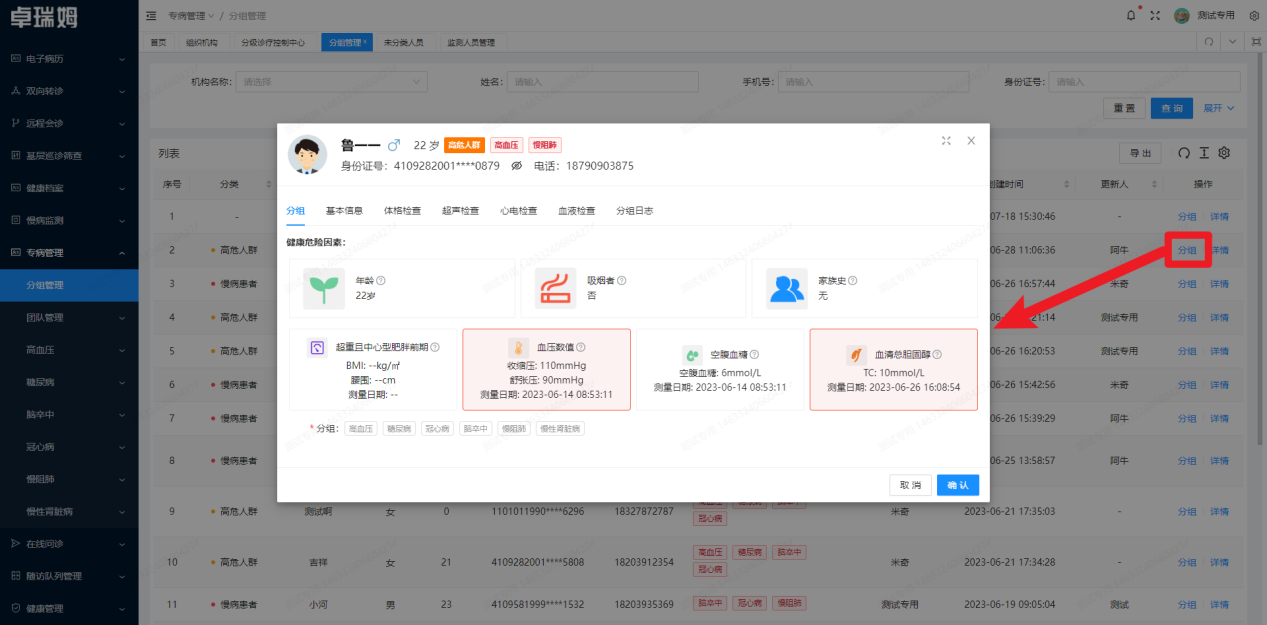Open the 分组日志 tab

click(634, 211)
